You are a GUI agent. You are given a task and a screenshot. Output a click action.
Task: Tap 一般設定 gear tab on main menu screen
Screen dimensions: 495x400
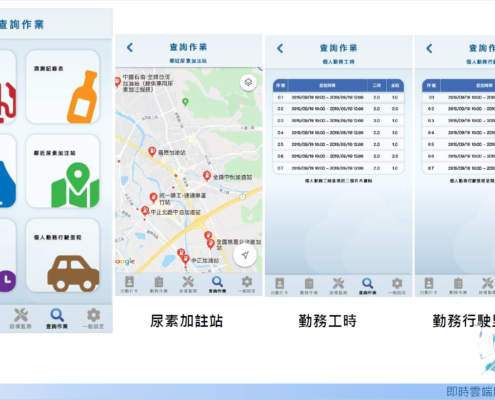[x=93, y=319]
